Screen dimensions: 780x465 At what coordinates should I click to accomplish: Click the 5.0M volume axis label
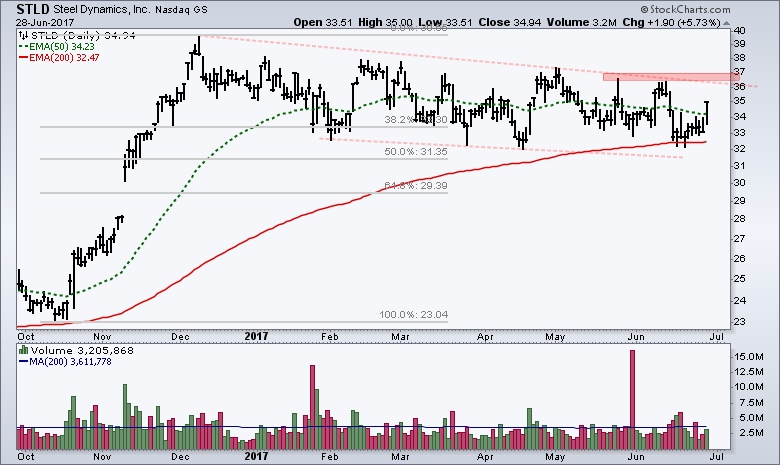point(751,418)
